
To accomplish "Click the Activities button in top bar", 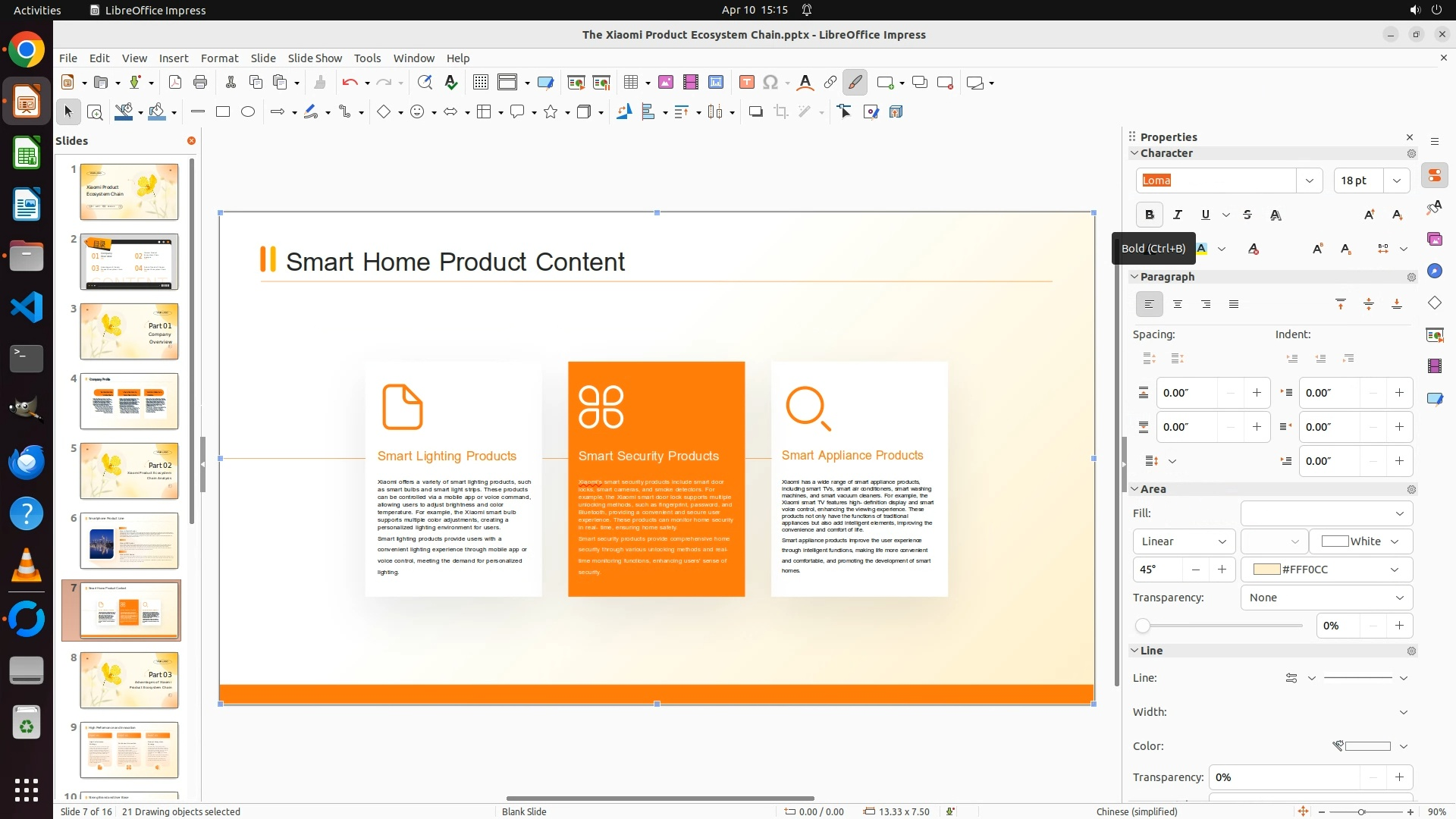I will coord(37,10).
